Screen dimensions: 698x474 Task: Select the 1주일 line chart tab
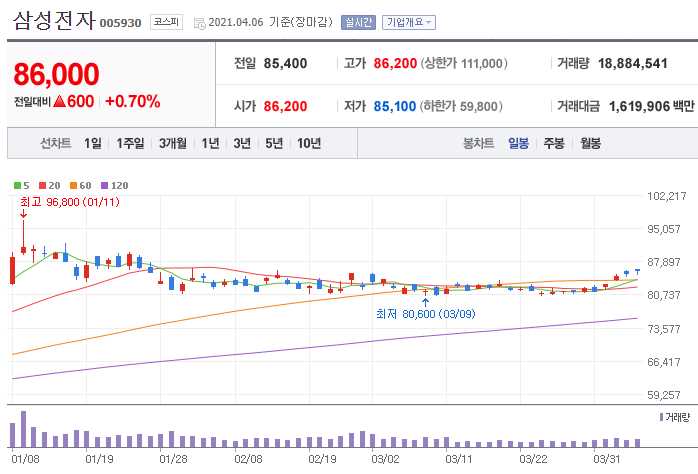pyautogui.click(x=130, y=143)
